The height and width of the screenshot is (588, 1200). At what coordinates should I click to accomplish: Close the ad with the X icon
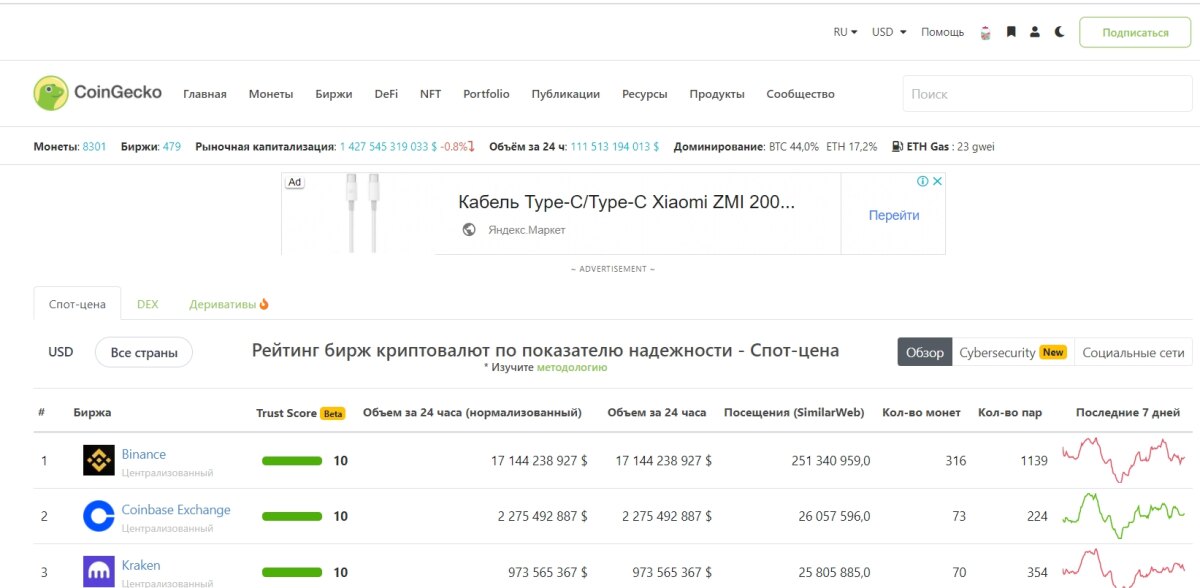tap(937, 181)
